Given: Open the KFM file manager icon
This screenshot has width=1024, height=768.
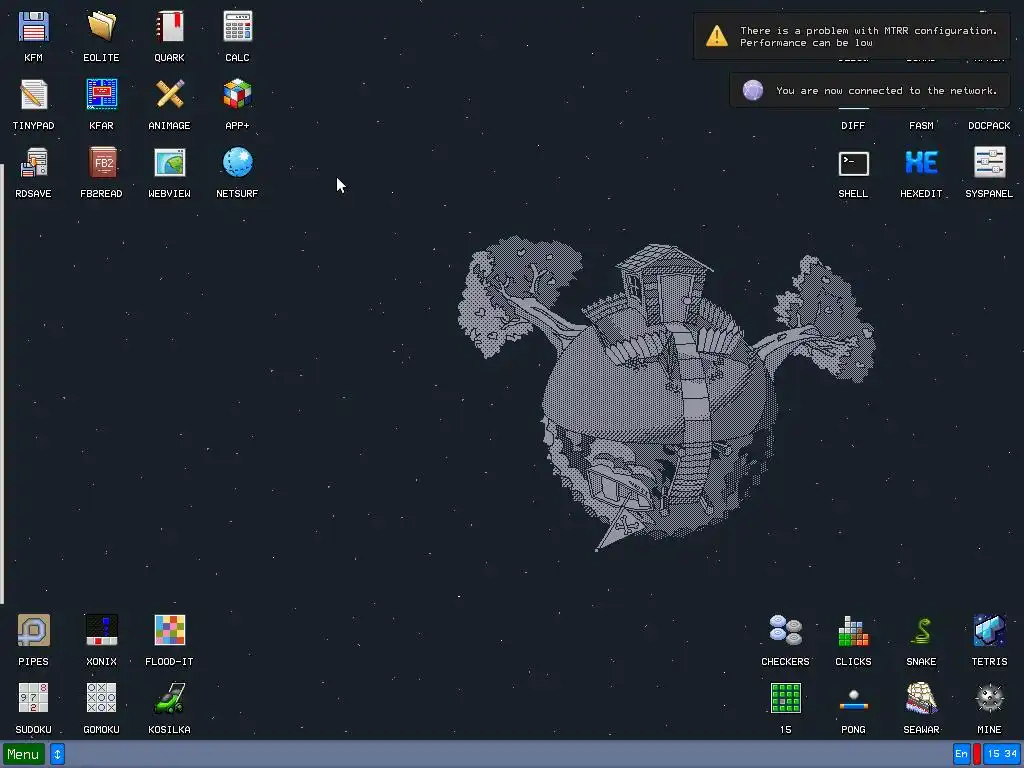Looking at the screenshot, I should tap(33, 27).
